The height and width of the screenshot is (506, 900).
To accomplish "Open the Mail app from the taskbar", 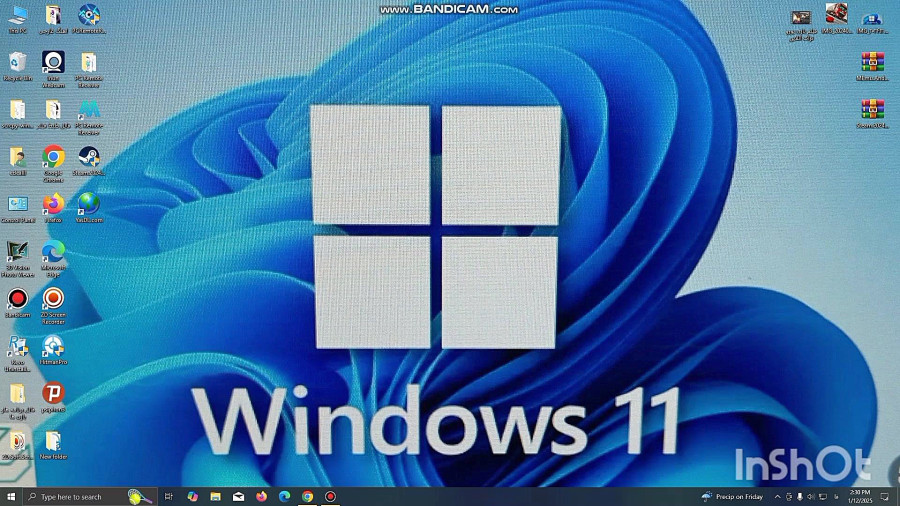I will tap(238, 497).
